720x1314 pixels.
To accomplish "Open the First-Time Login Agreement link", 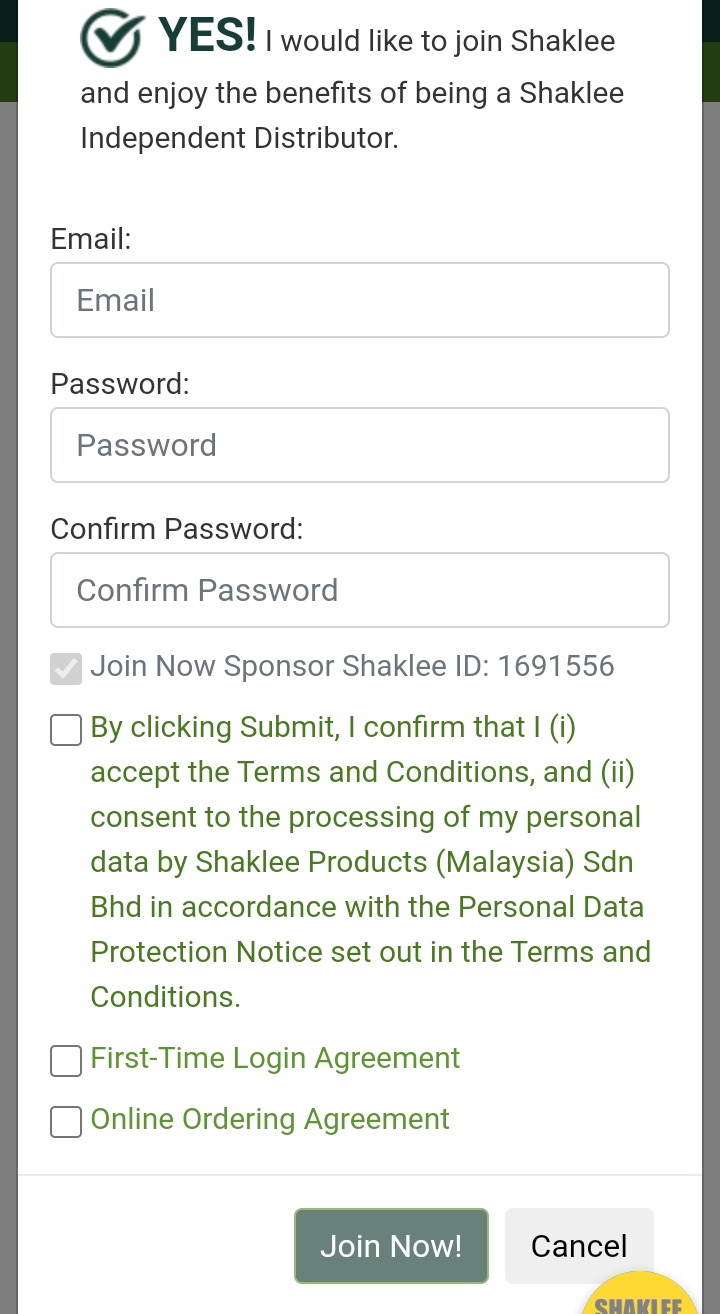I will click(x=275, y=1058).
